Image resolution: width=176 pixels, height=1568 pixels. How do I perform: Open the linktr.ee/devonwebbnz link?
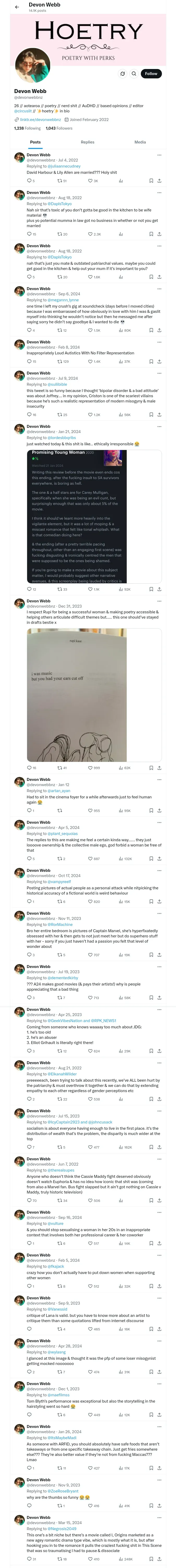(x=41, y=120)
